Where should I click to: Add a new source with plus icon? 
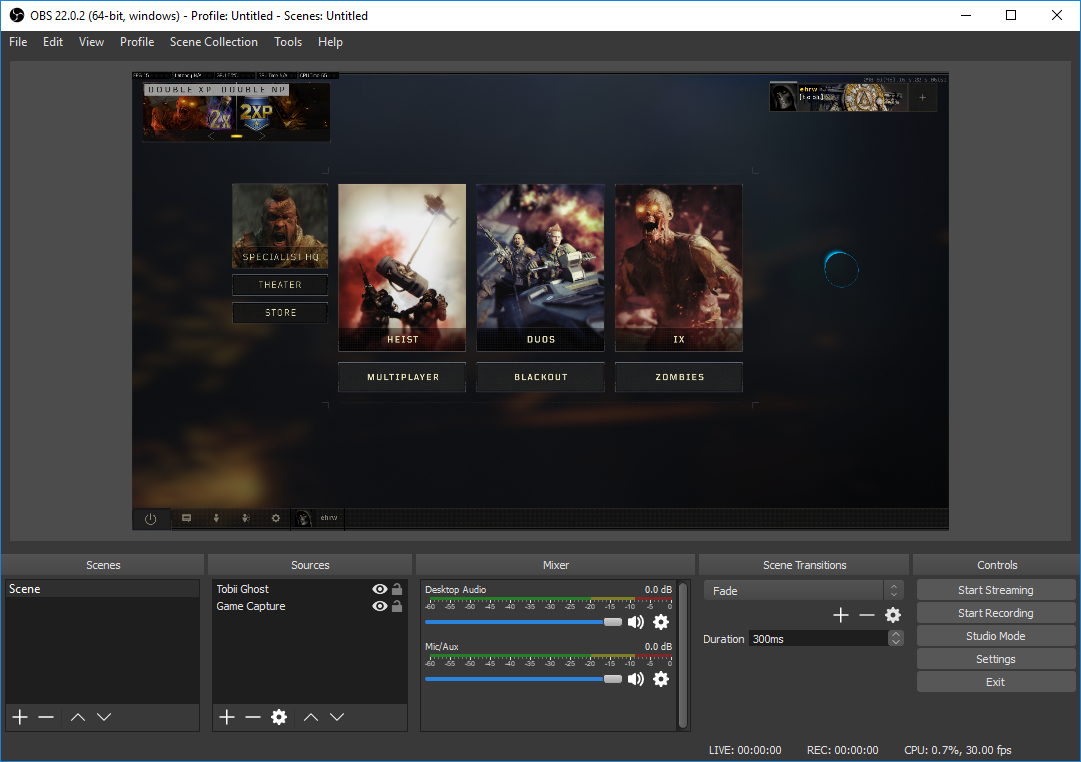point(227,717)
